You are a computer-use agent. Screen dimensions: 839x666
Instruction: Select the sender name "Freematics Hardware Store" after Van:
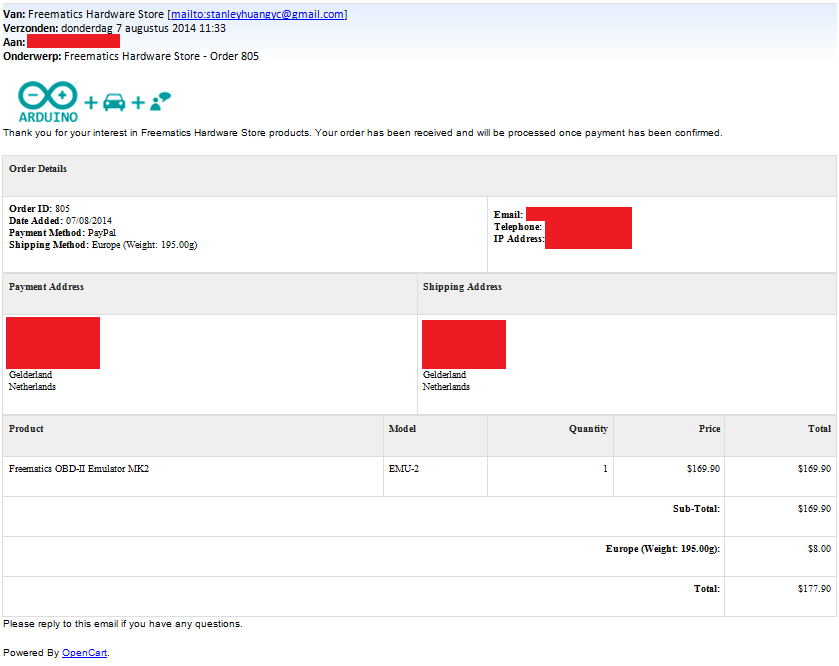coord(96,14)
